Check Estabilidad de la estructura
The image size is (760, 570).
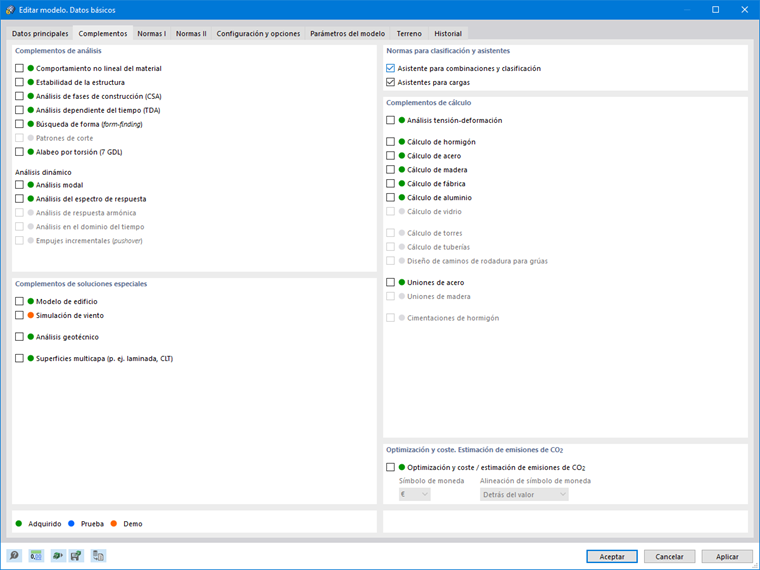pyautogui.click(x=19, y=82)
